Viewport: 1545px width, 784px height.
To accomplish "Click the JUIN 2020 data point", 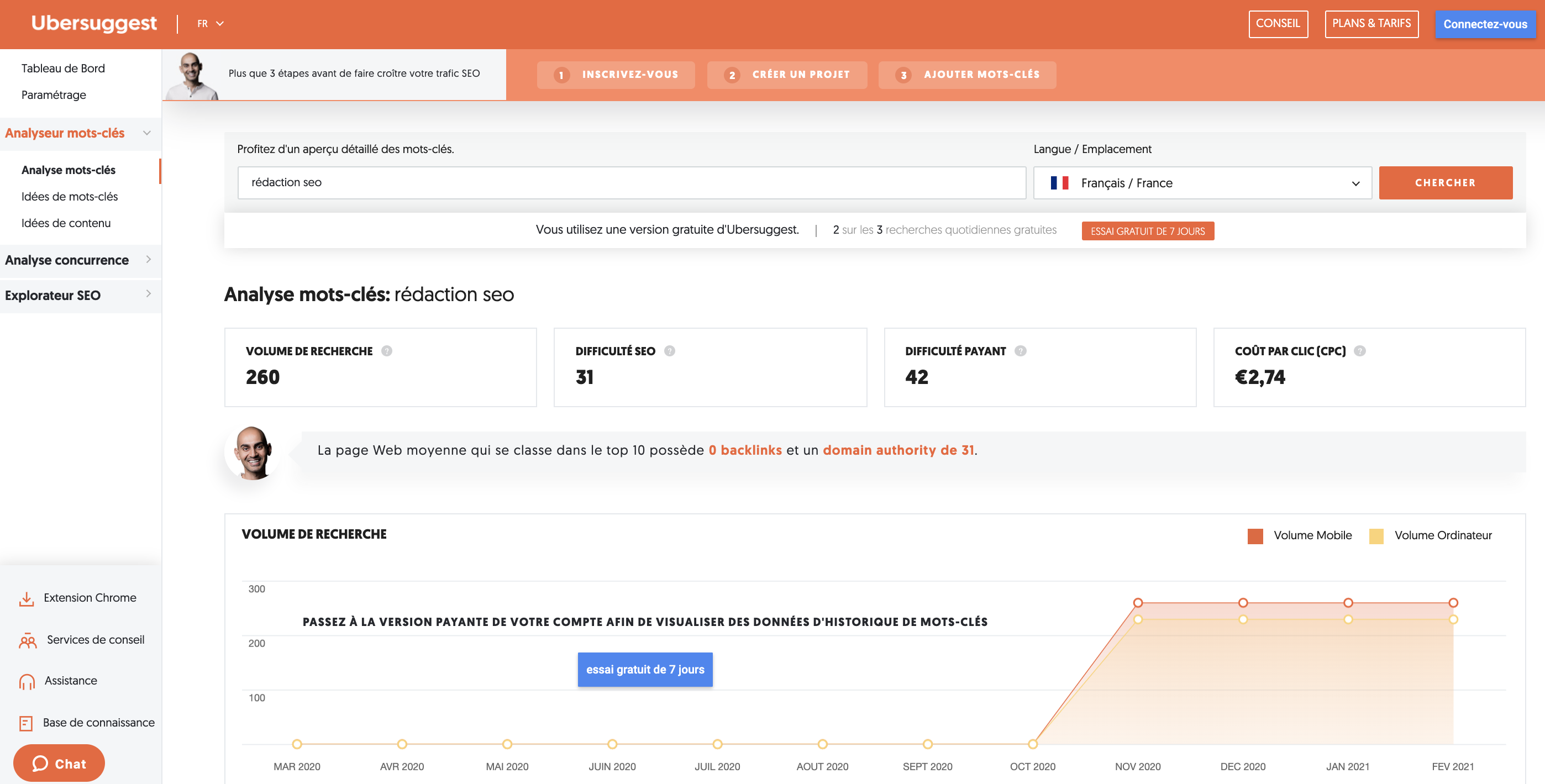I will point(612,744).
